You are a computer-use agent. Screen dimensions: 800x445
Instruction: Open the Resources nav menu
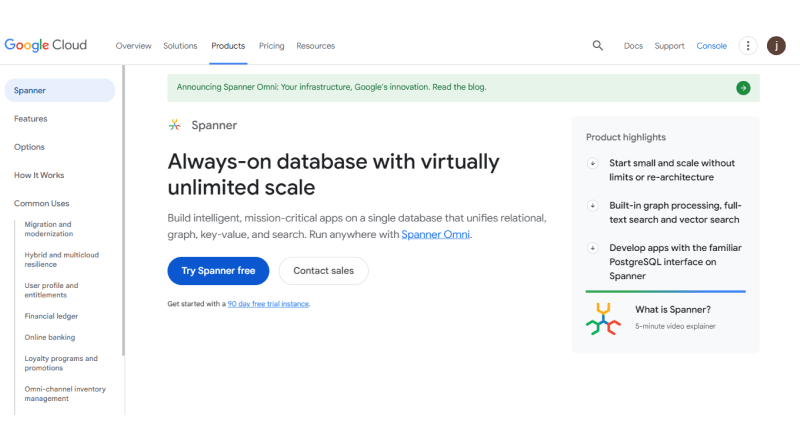tap(315, 46)
